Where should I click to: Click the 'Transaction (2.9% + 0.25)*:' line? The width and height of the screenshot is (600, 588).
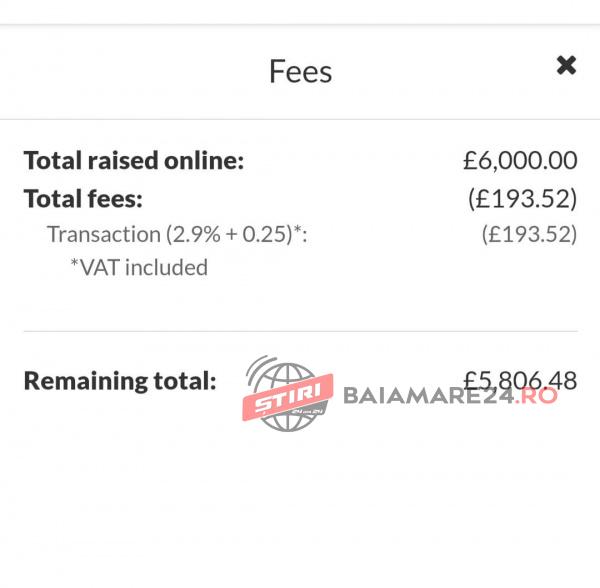pyautogui.click(x=177, y=234)
